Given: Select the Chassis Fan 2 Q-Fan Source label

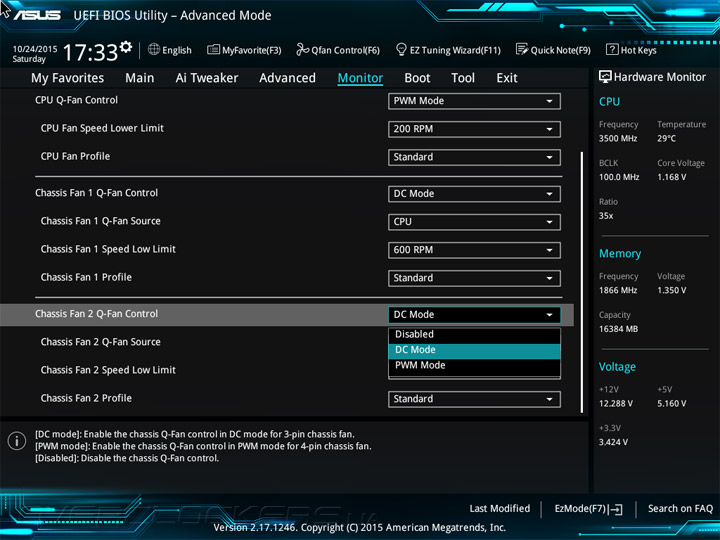Looking at the screenshot, I should tap(101, 342).
